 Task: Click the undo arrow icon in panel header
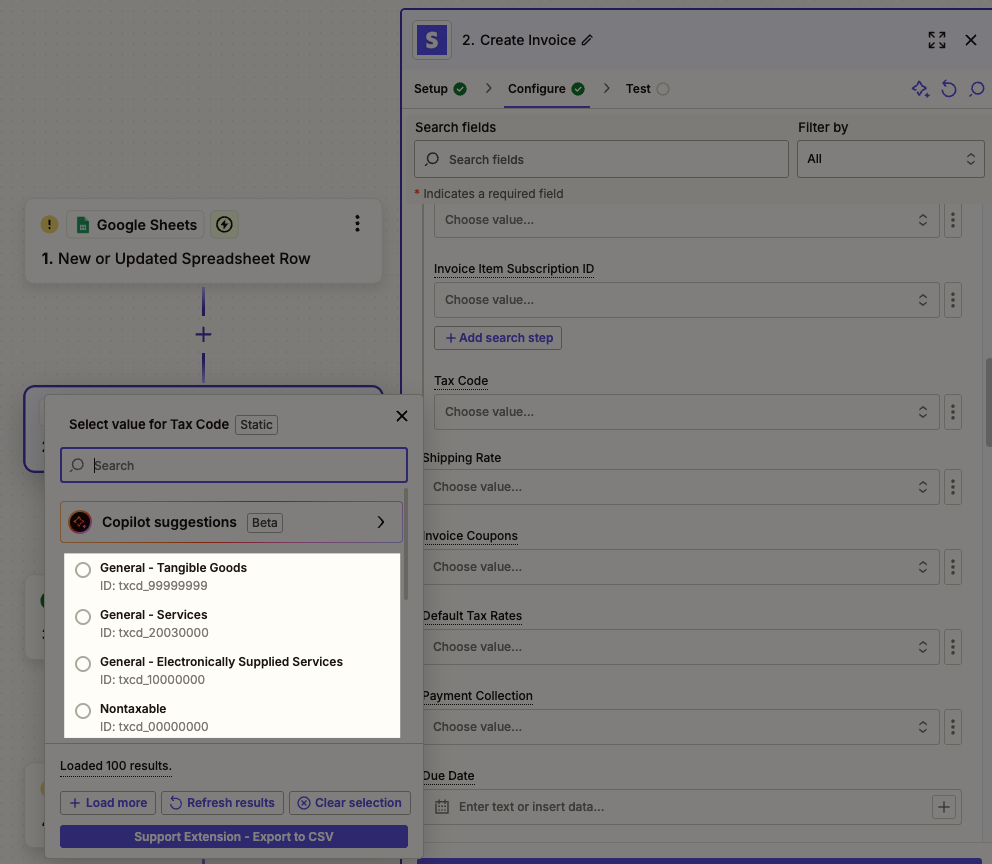949,89
